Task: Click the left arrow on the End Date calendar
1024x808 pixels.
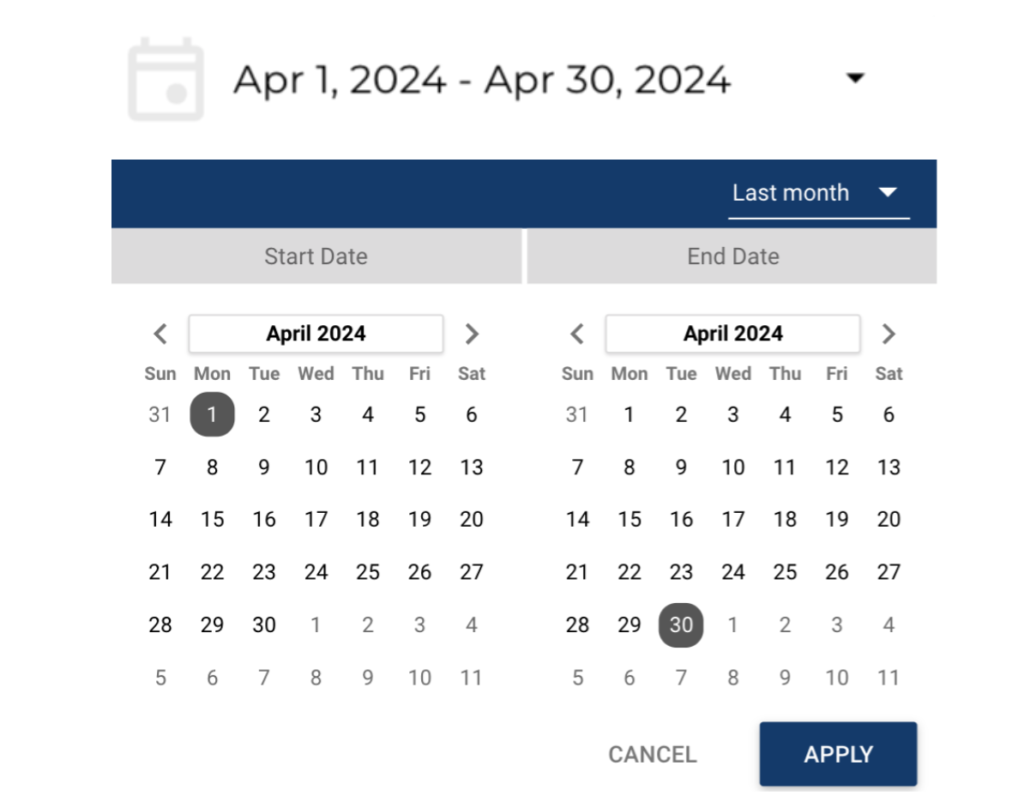Action: click(x=577, y=333)
